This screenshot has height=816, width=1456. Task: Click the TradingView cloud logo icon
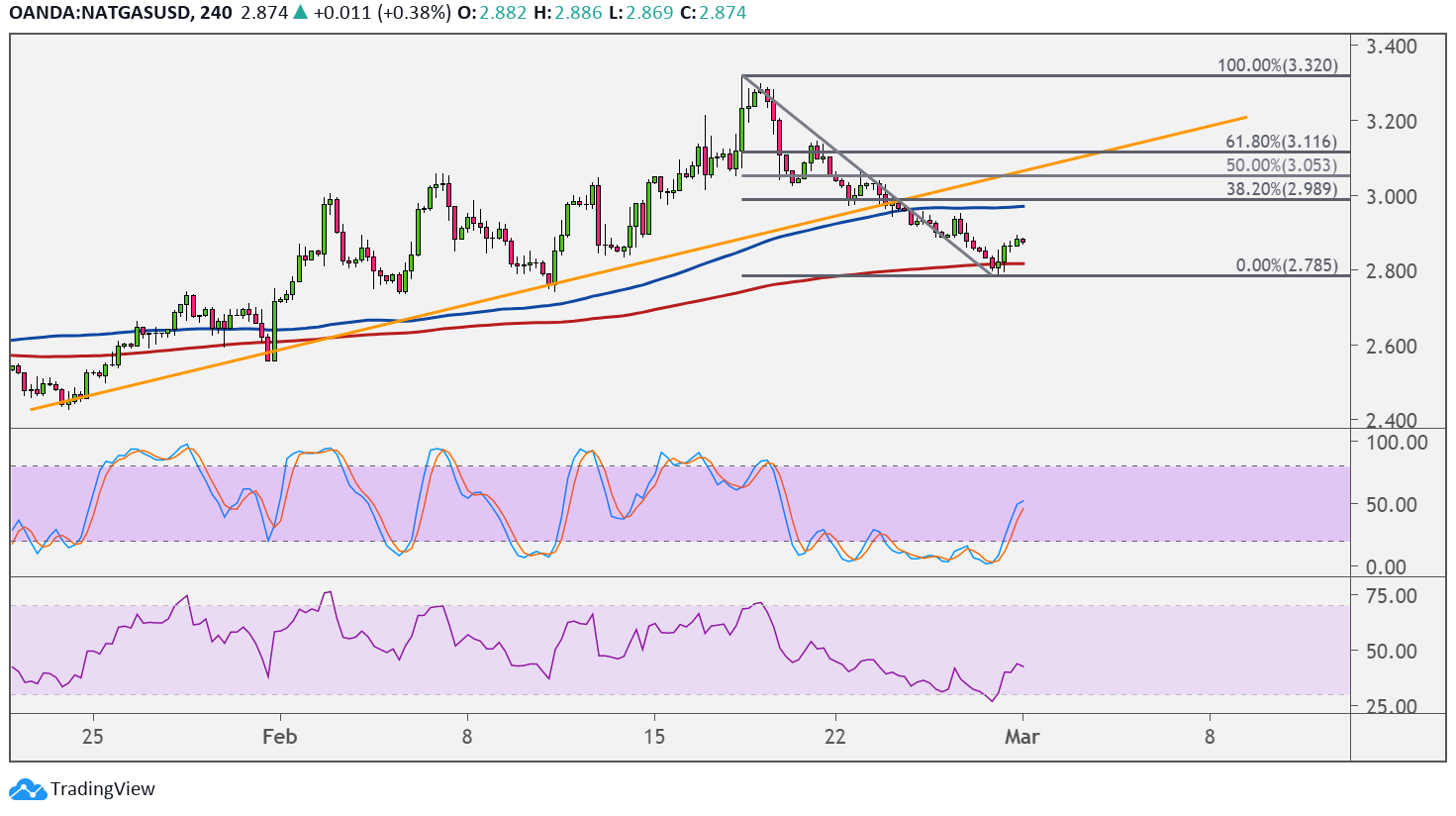pyautogui.click(x=27, y=789)
